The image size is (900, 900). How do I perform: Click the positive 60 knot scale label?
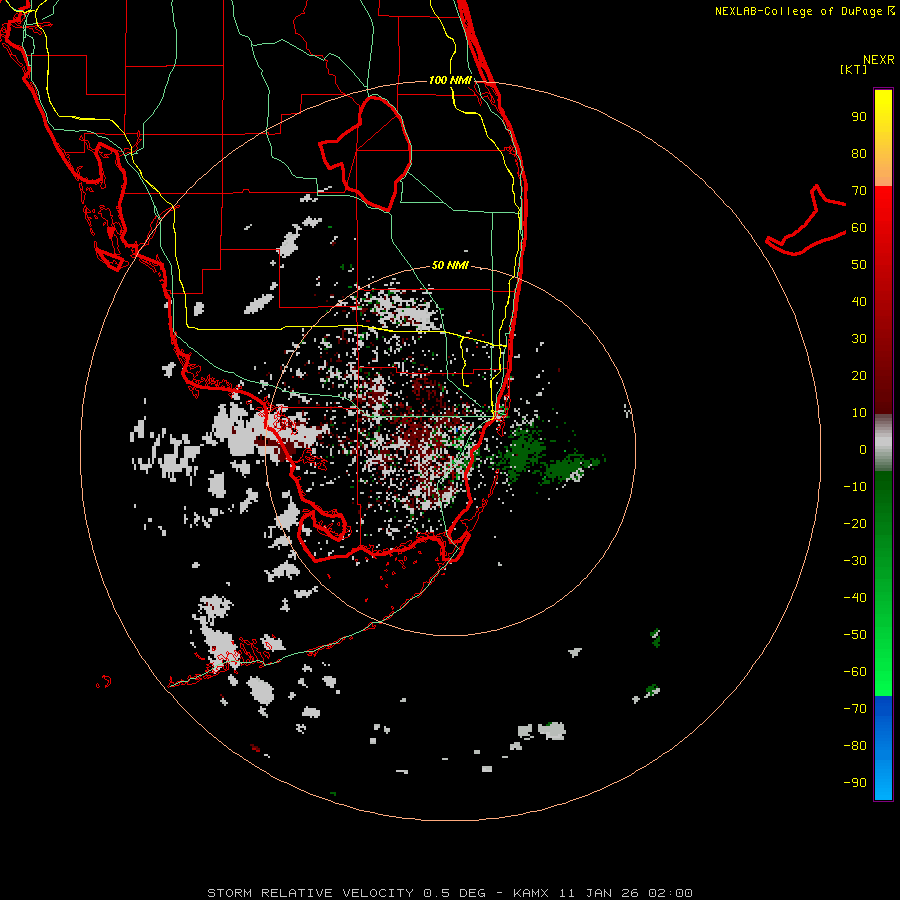tap(859, 228)
